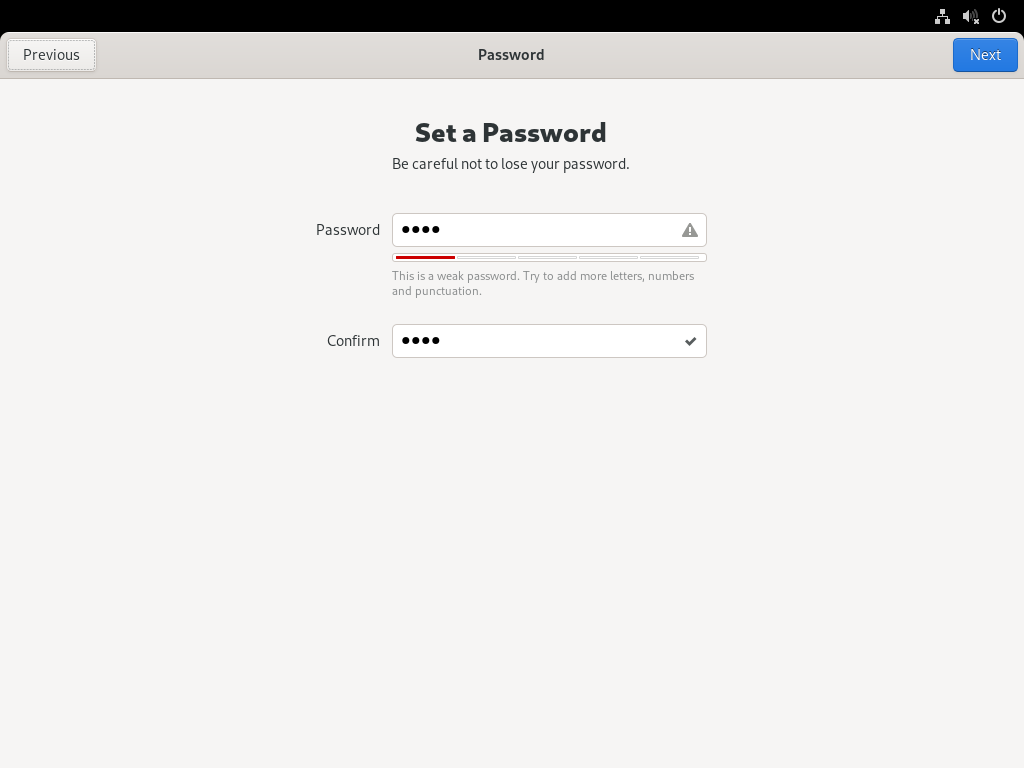This screenshot has height=768, width=1024.
Task: Click the checkmark icon in Confirm field
Action: click(x=690, y=341)
